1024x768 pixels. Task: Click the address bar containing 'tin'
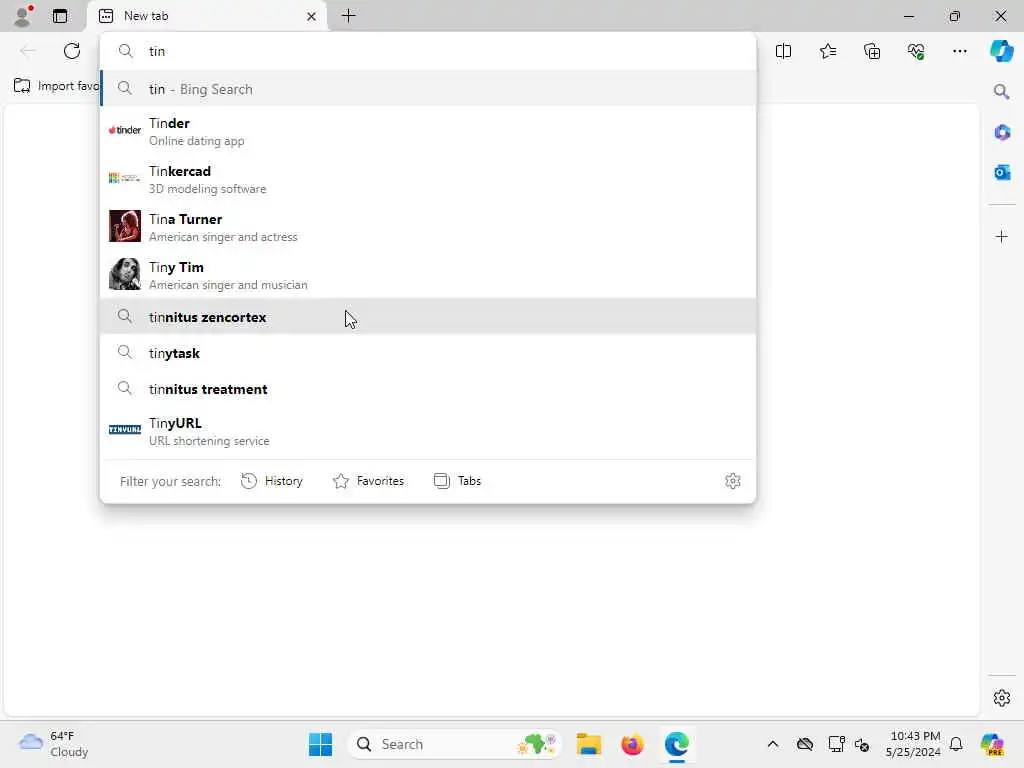click(x=428, y=51)
